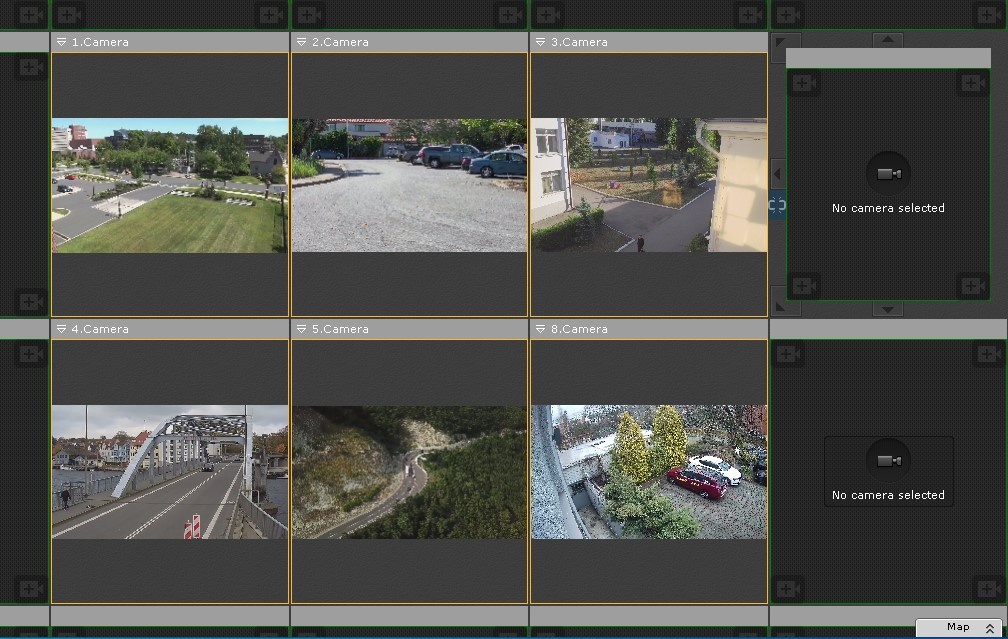Open the 1.Camera dropdown menu
This screenshot has height=639, width=1008.
tap(61, 42)
